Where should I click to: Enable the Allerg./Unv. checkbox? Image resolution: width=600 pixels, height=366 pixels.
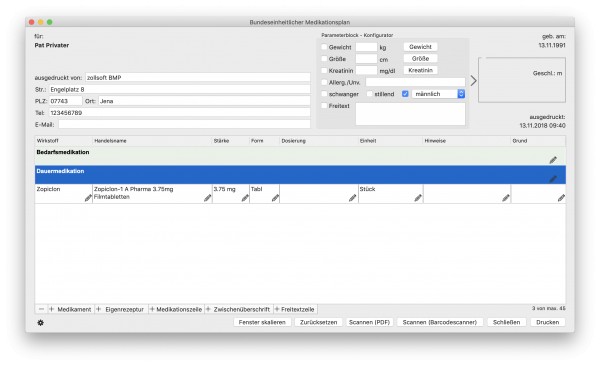coord(324,82)
